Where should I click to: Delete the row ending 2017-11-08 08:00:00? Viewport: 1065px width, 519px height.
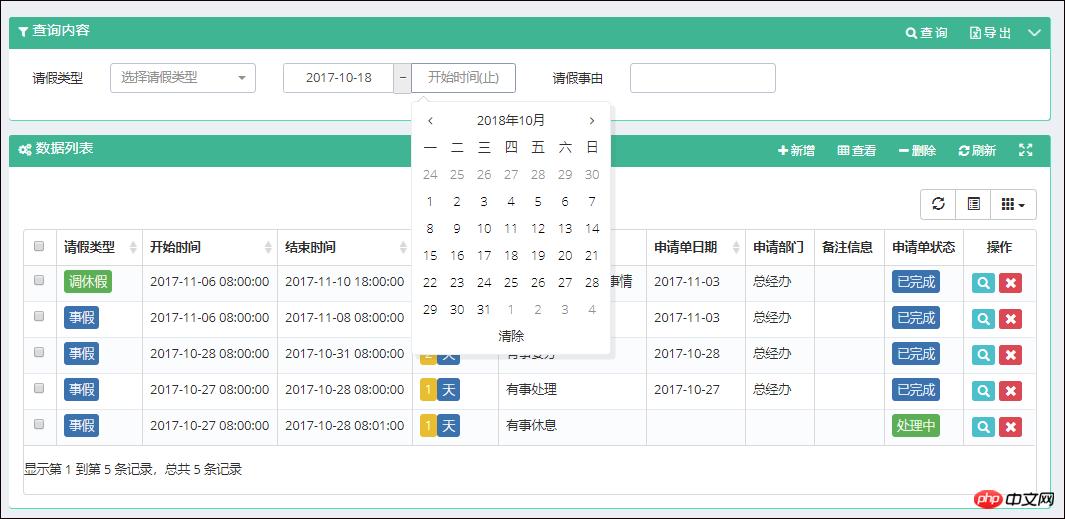coord(1010,319)
